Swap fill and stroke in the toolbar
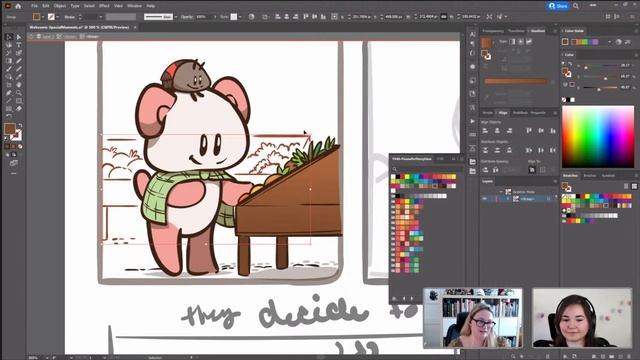Screen dimensions: 640x360 20,126
